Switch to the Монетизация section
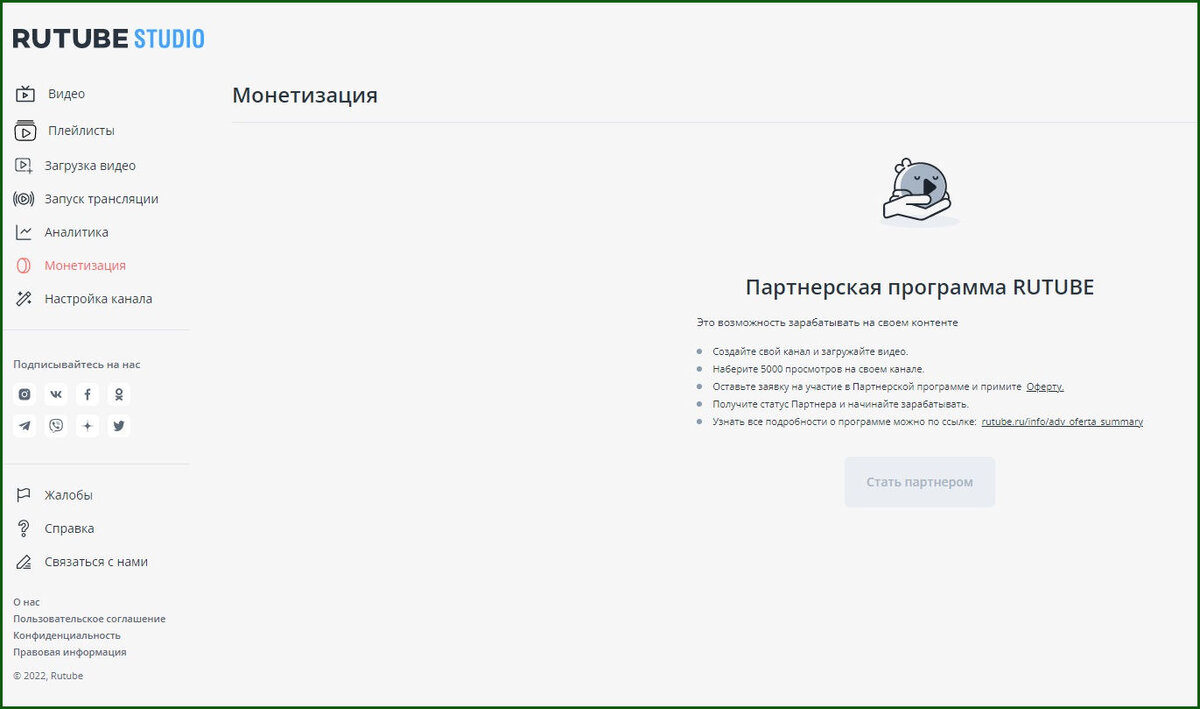The image size is (1200, 709). click(85, 264)
